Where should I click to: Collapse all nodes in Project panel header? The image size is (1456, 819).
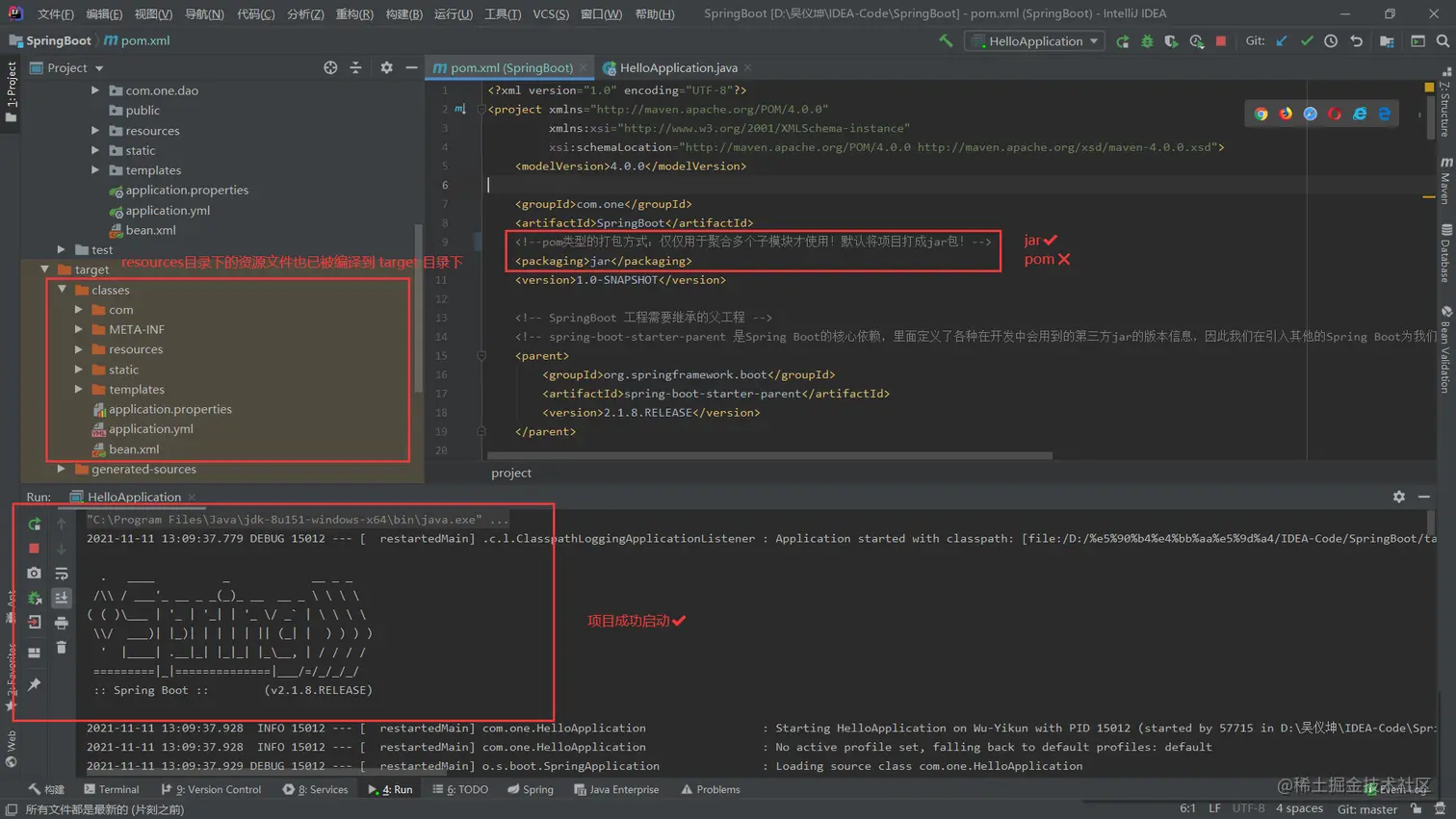[x=355, y=68]
